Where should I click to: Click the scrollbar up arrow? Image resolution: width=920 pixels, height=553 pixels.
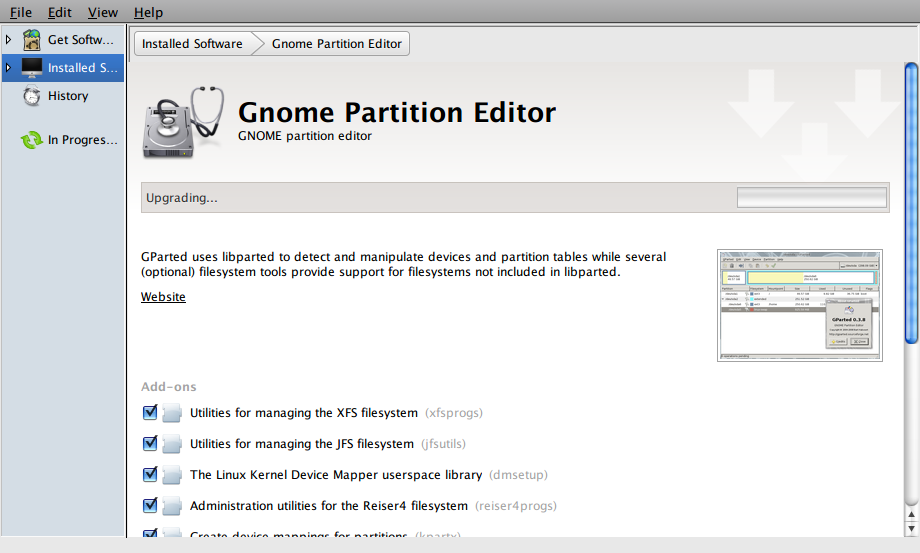click(x=911, y=515)
